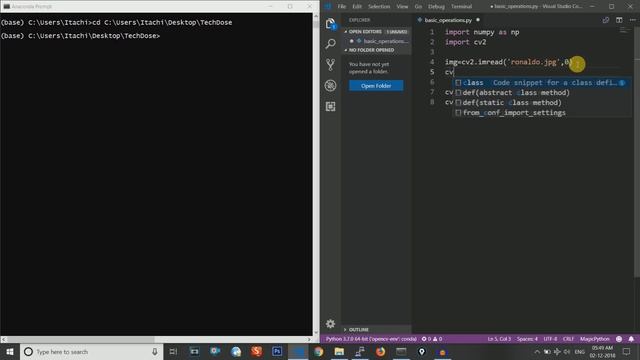640x360 pixels.
Task: Open the Selection menu
Action: pos(379,6)
